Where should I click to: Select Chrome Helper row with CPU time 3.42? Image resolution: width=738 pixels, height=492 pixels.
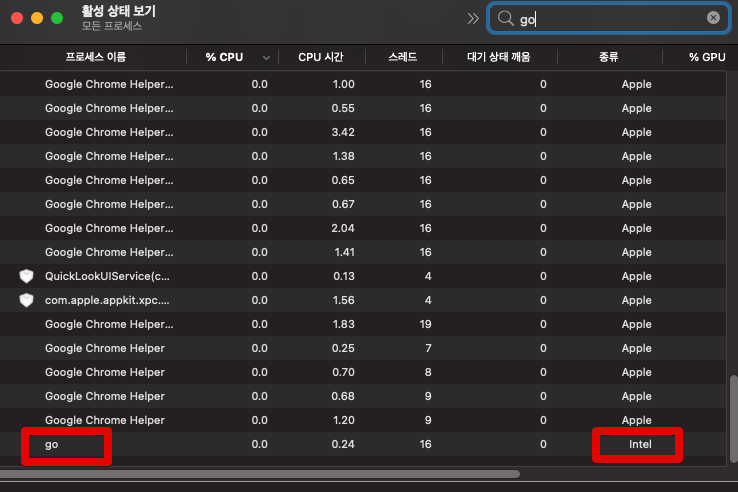pyautogui.click(x=362, y=132)
